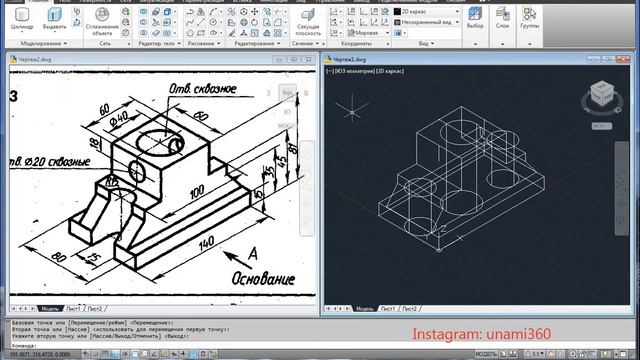Viewport: 640px width, 360px height.
Task: Switch to Лист2 tab in Чертеж1 window
Action: 410,309
